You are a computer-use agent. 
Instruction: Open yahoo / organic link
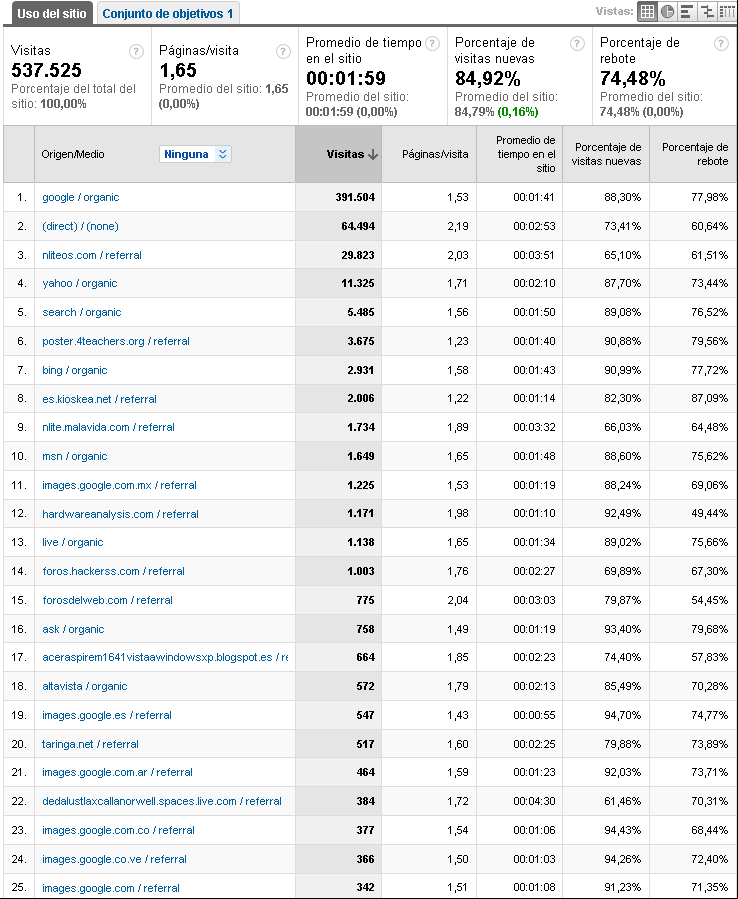[x=80, y=283]
